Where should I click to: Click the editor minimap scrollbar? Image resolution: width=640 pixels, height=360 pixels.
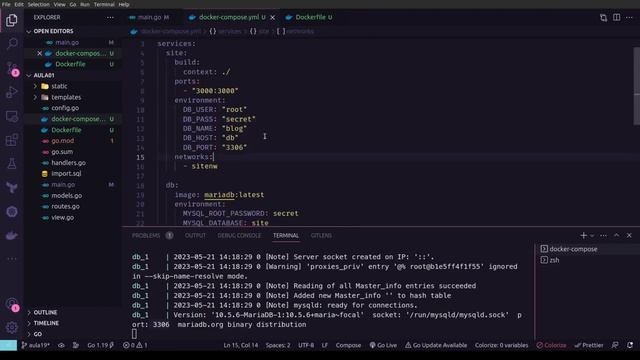pos(636,86)
